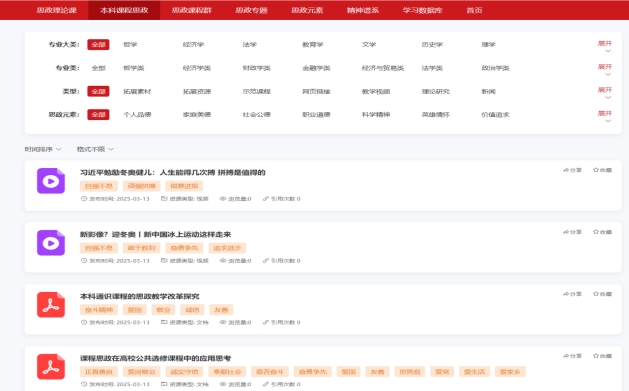Open the 精神谱系 nav tab
The width and height of the screenshot is (629, 391).
[363, 10]
